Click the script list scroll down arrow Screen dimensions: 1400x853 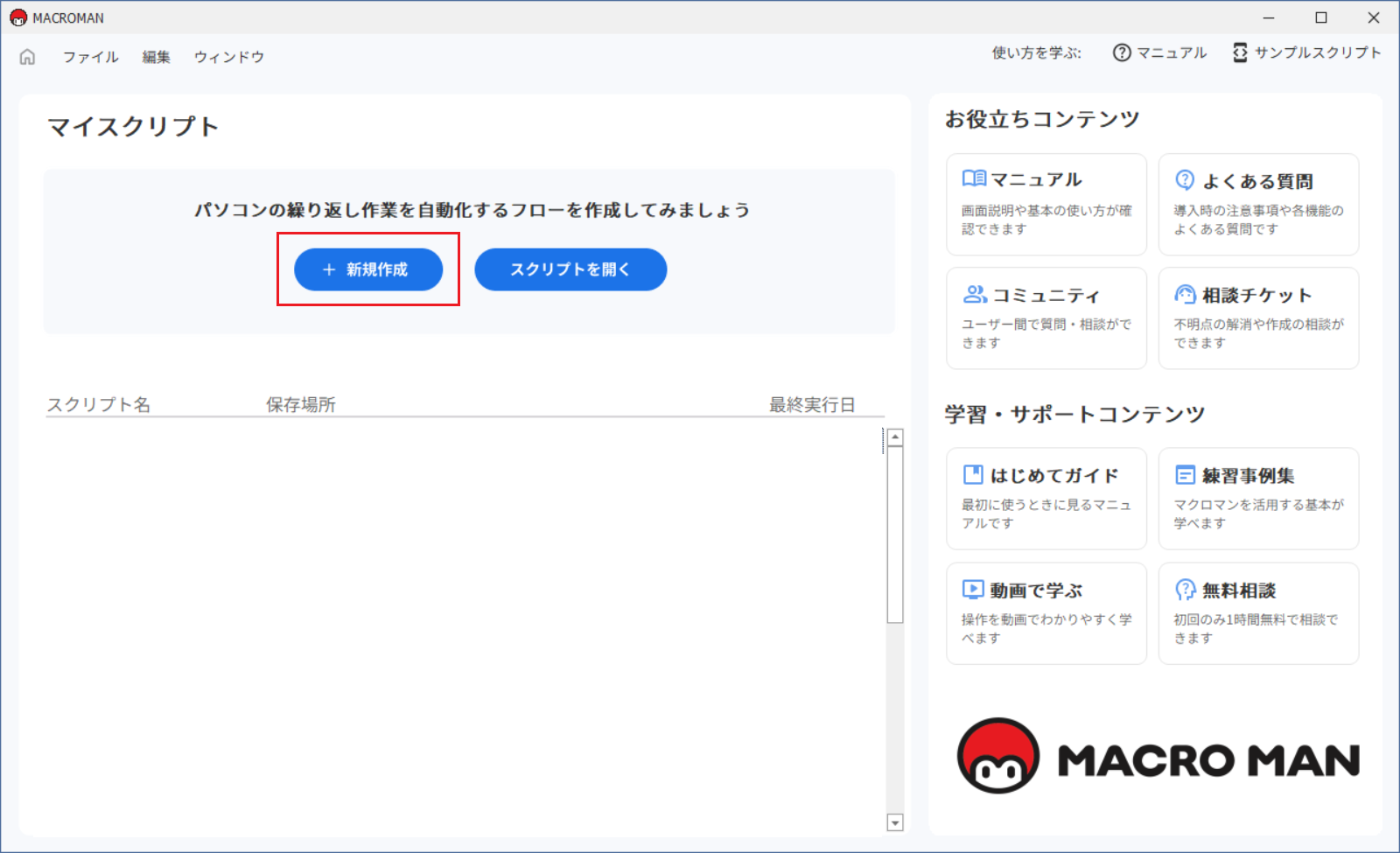tap(894, 822)
